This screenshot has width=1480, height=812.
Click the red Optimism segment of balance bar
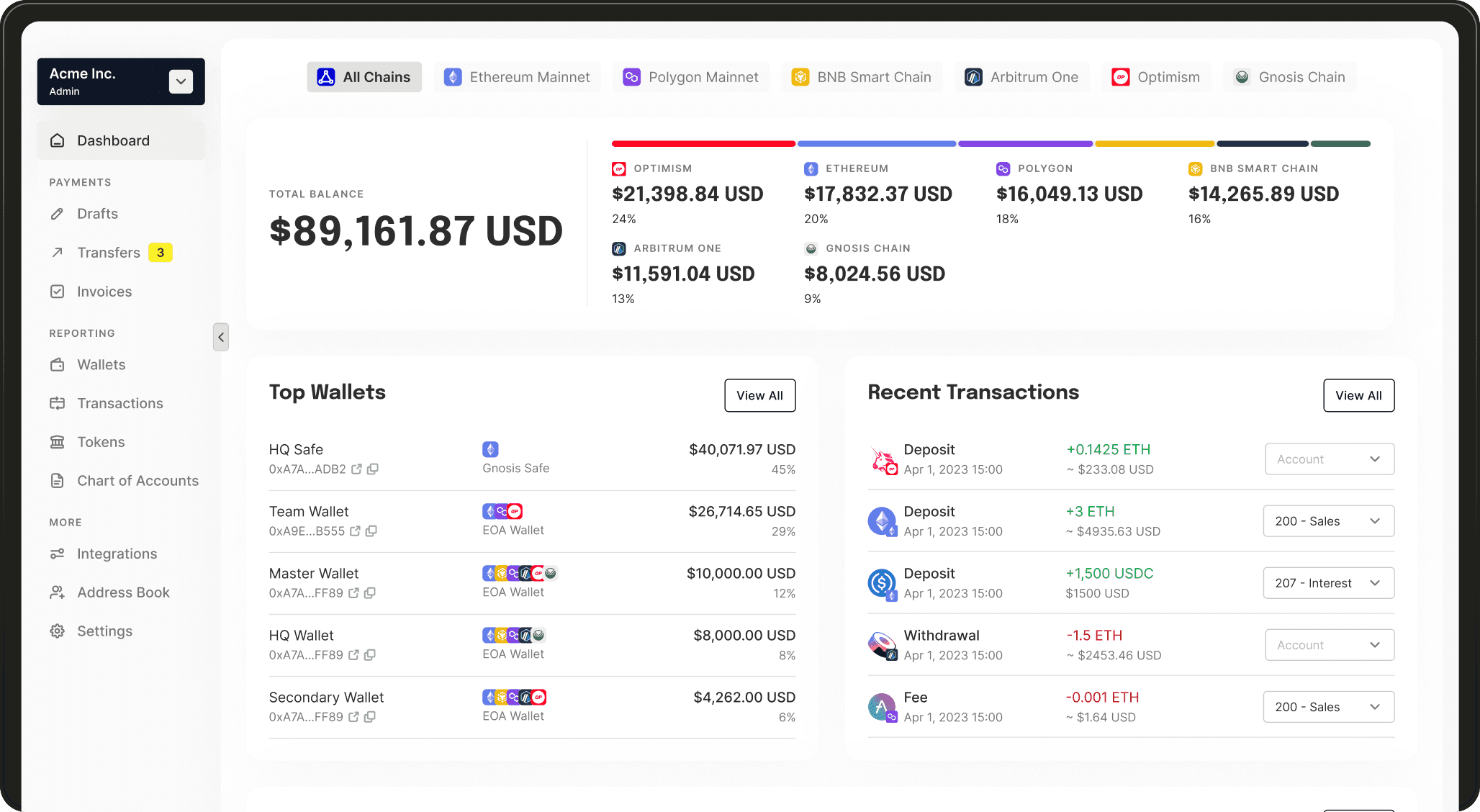[703, 144]
